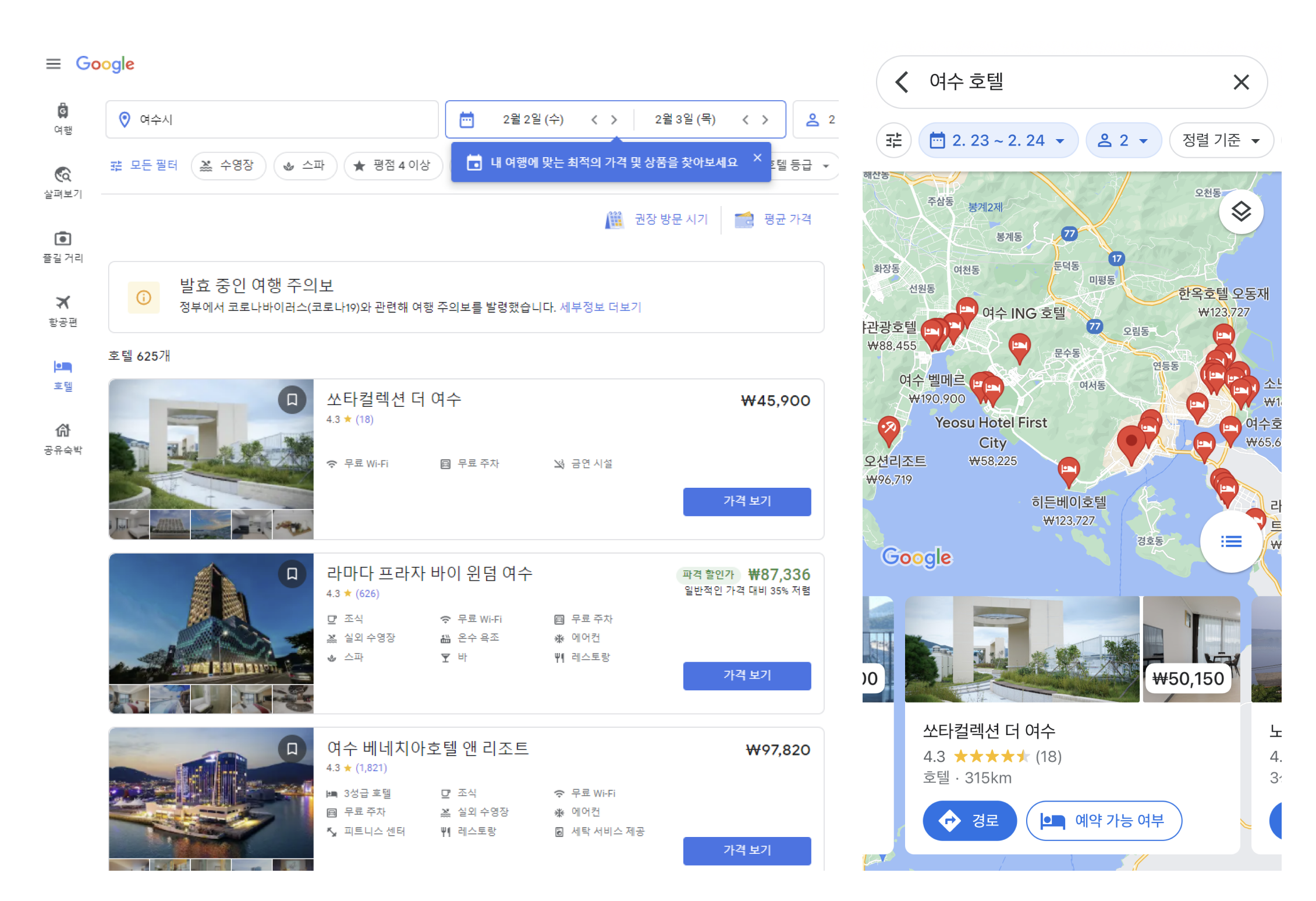Viewport: 1316px width, 901px height.
Task: Open the map panel filter sliders icon
Action: pos(894,140)
